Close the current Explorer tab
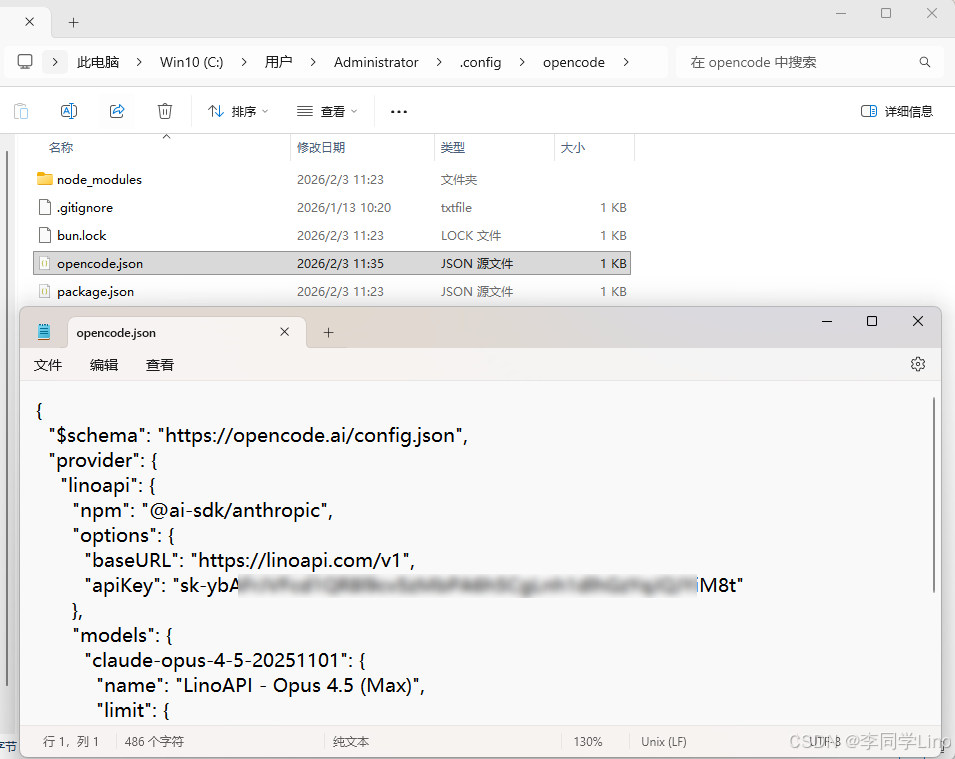 pos(29,22)
